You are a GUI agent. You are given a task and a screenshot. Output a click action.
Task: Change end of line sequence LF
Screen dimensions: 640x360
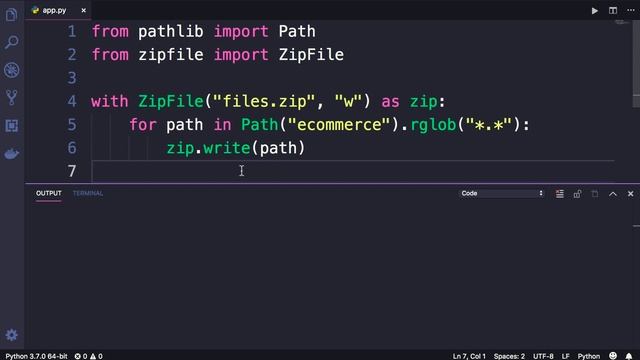click(565, 356)
